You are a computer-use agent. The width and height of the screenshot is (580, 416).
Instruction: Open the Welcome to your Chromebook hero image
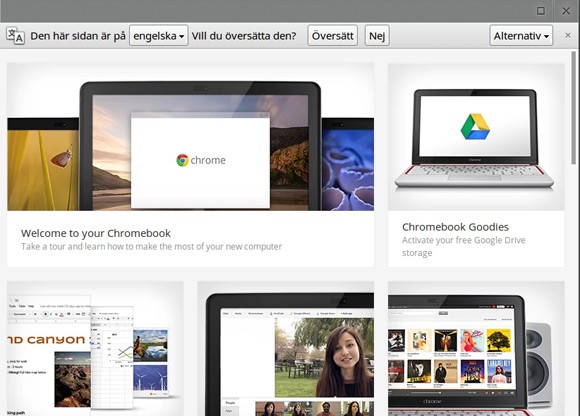point(190,137)
